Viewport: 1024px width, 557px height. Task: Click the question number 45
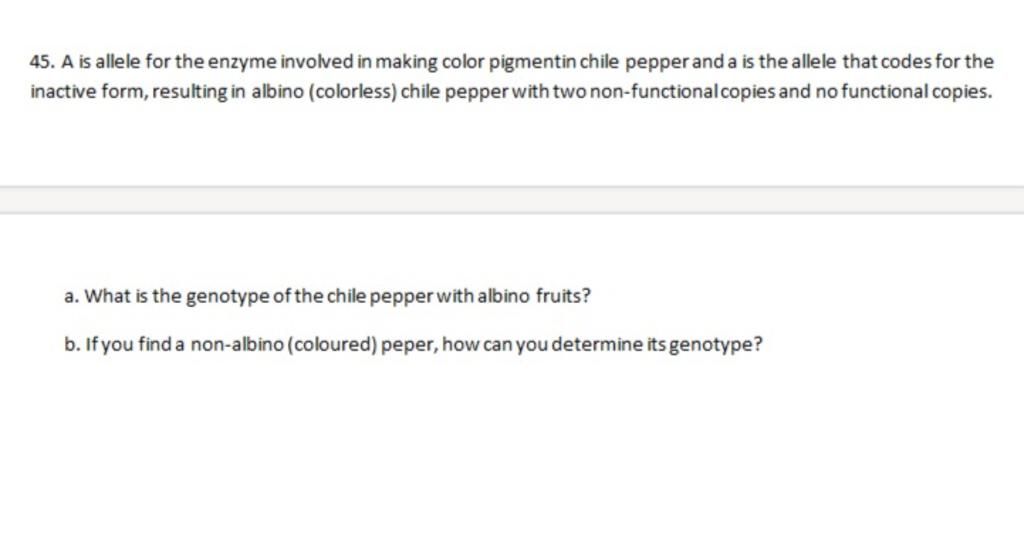42,63
